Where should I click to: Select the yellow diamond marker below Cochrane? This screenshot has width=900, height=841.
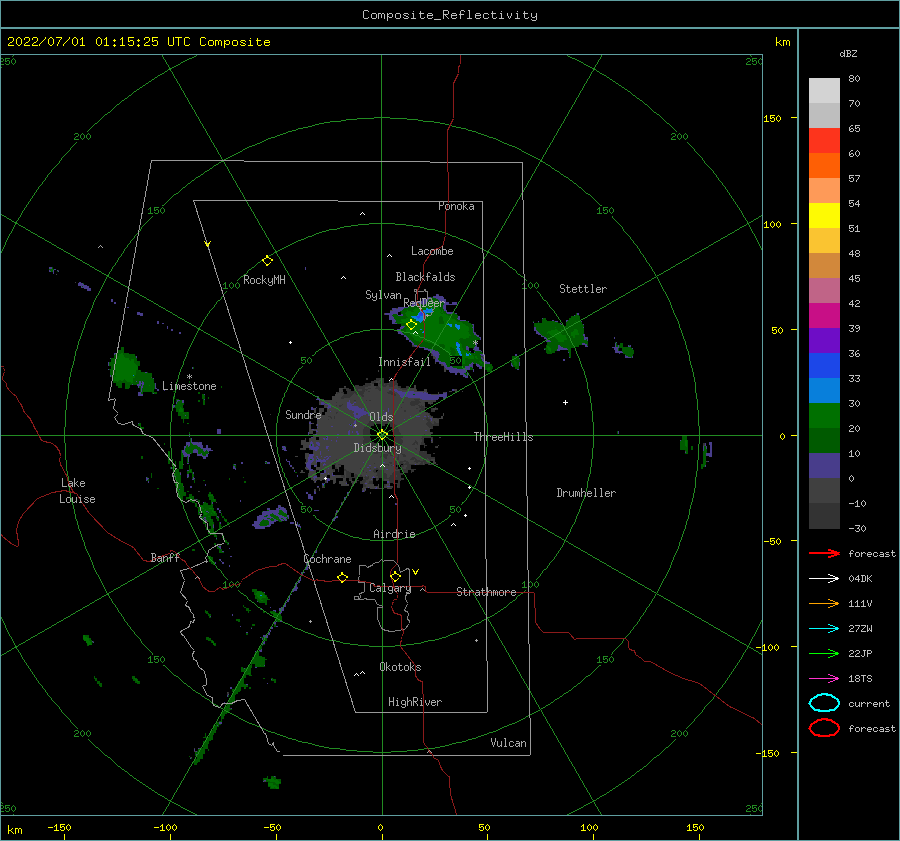(342, 577)
